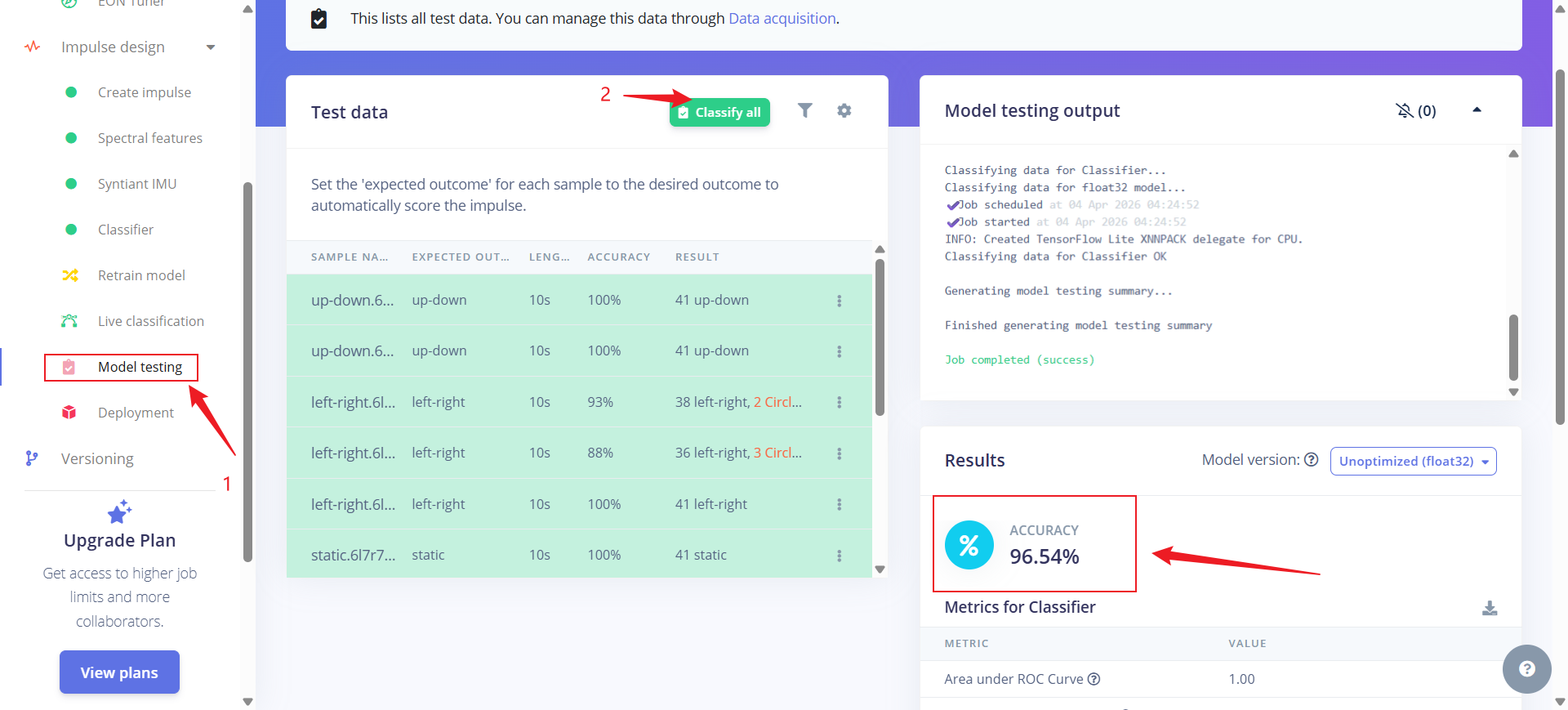Open row menu for 88% left-right sample
The width and height of the screenshot is (1568, 710).
click(839, 453)
